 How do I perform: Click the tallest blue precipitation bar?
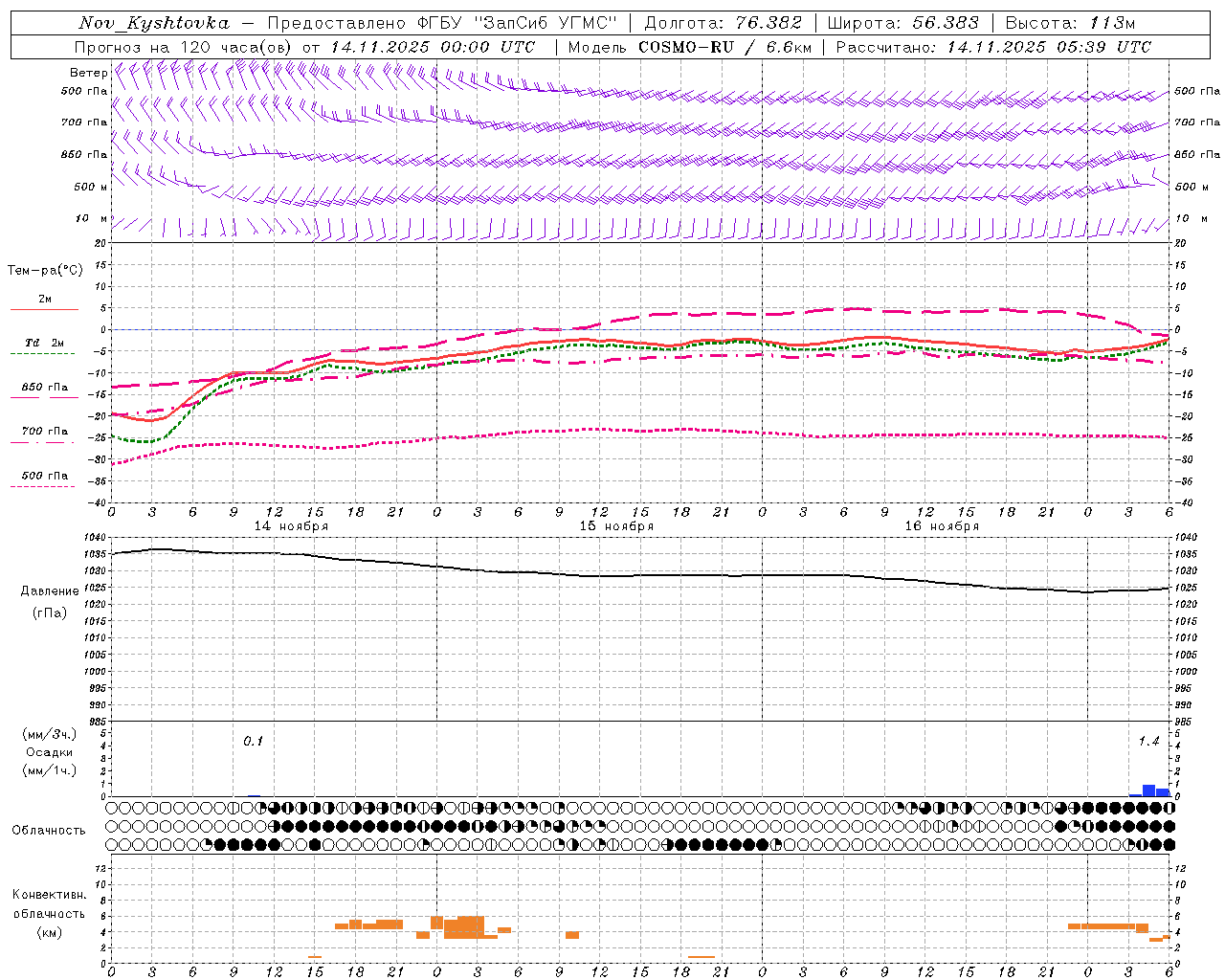point(1148,791)
